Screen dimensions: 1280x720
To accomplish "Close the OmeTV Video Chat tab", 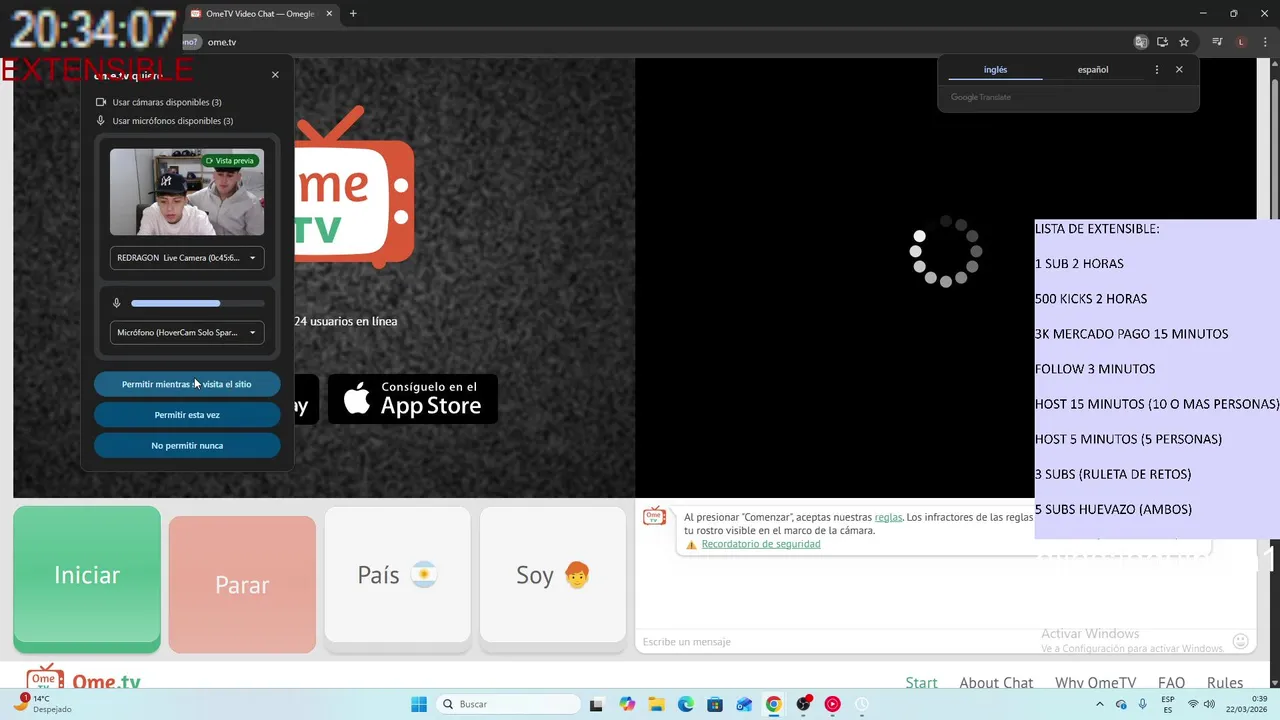I will pos(329,14).
